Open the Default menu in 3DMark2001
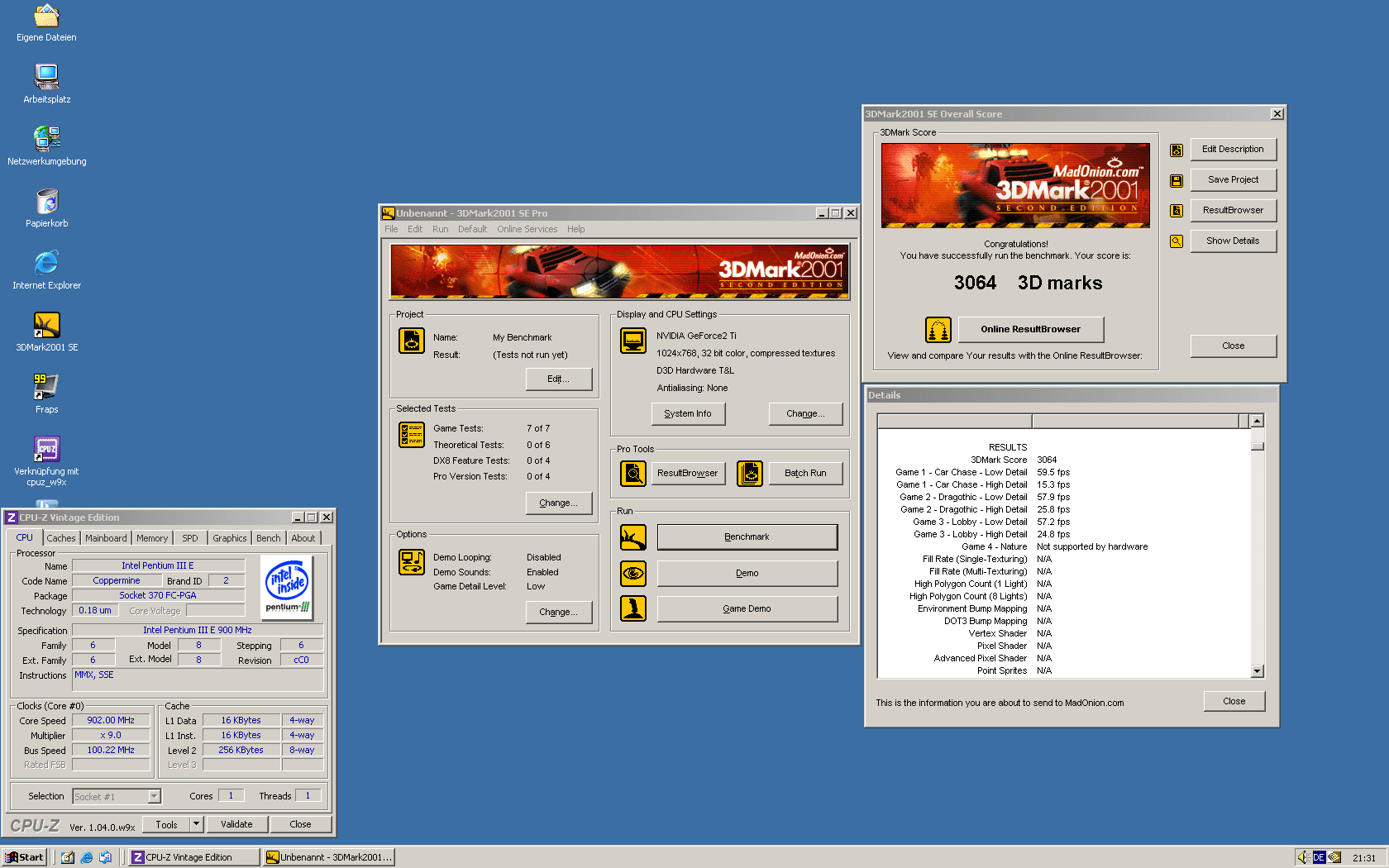Screen dimensions: 1389x868 473,230
